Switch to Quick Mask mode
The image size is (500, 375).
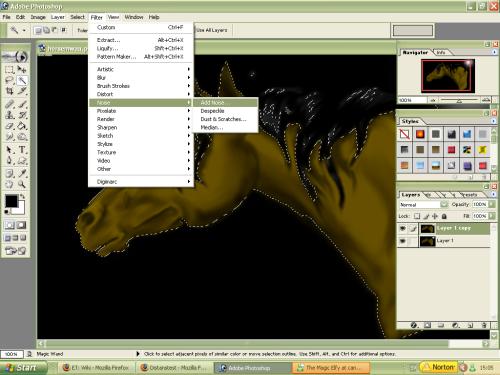22,225
